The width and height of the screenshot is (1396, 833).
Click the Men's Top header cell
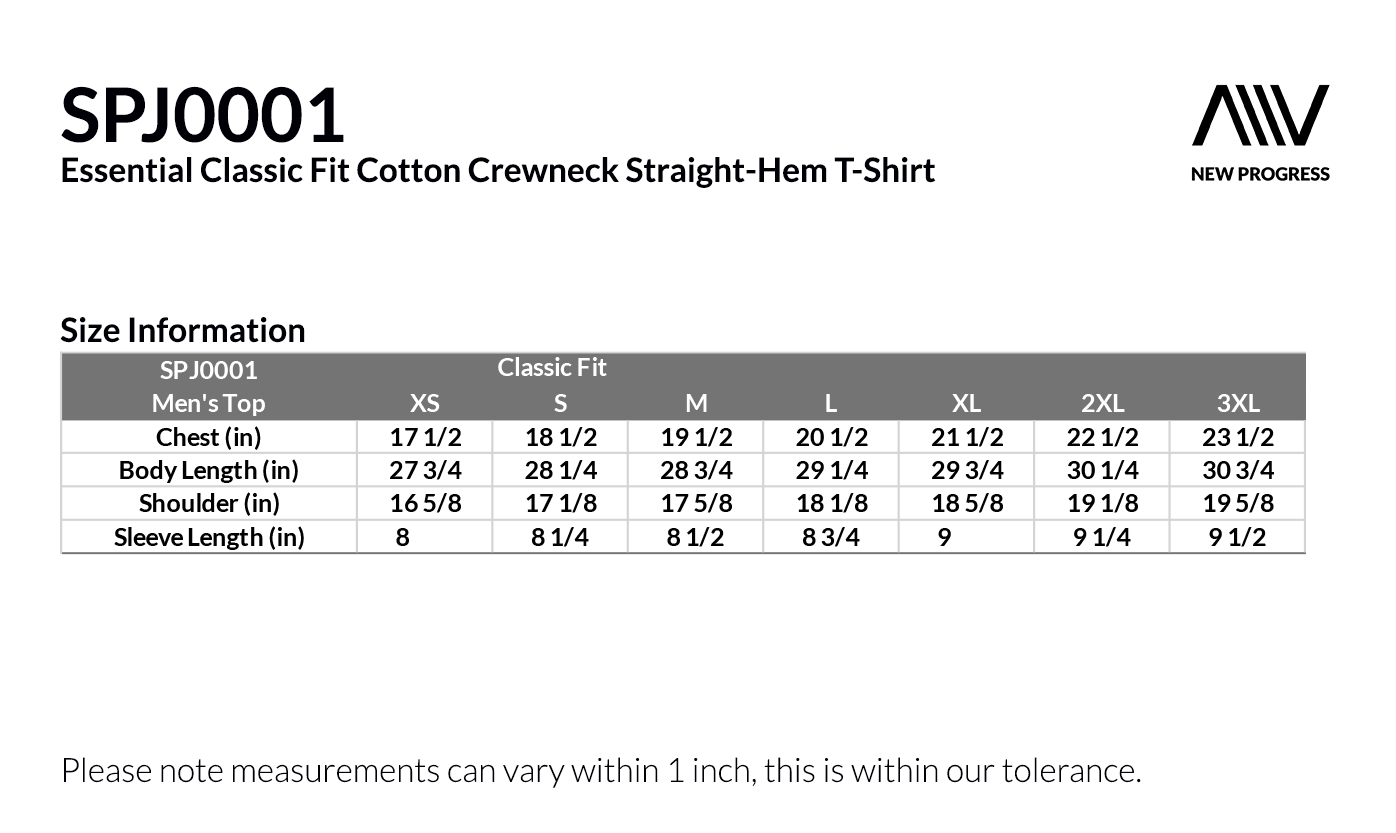208,403
